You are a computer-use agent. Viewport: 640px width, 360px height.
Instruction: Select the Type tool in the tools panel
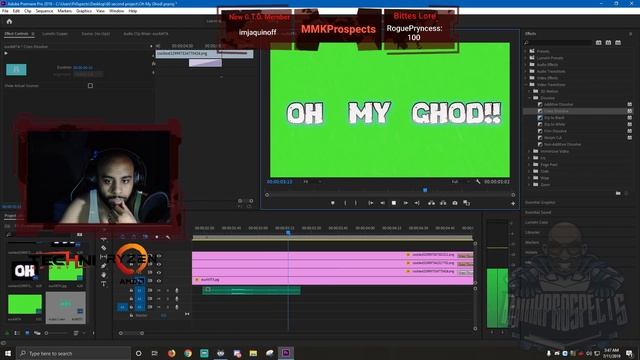pyautogui.click(x=104, y=284)
